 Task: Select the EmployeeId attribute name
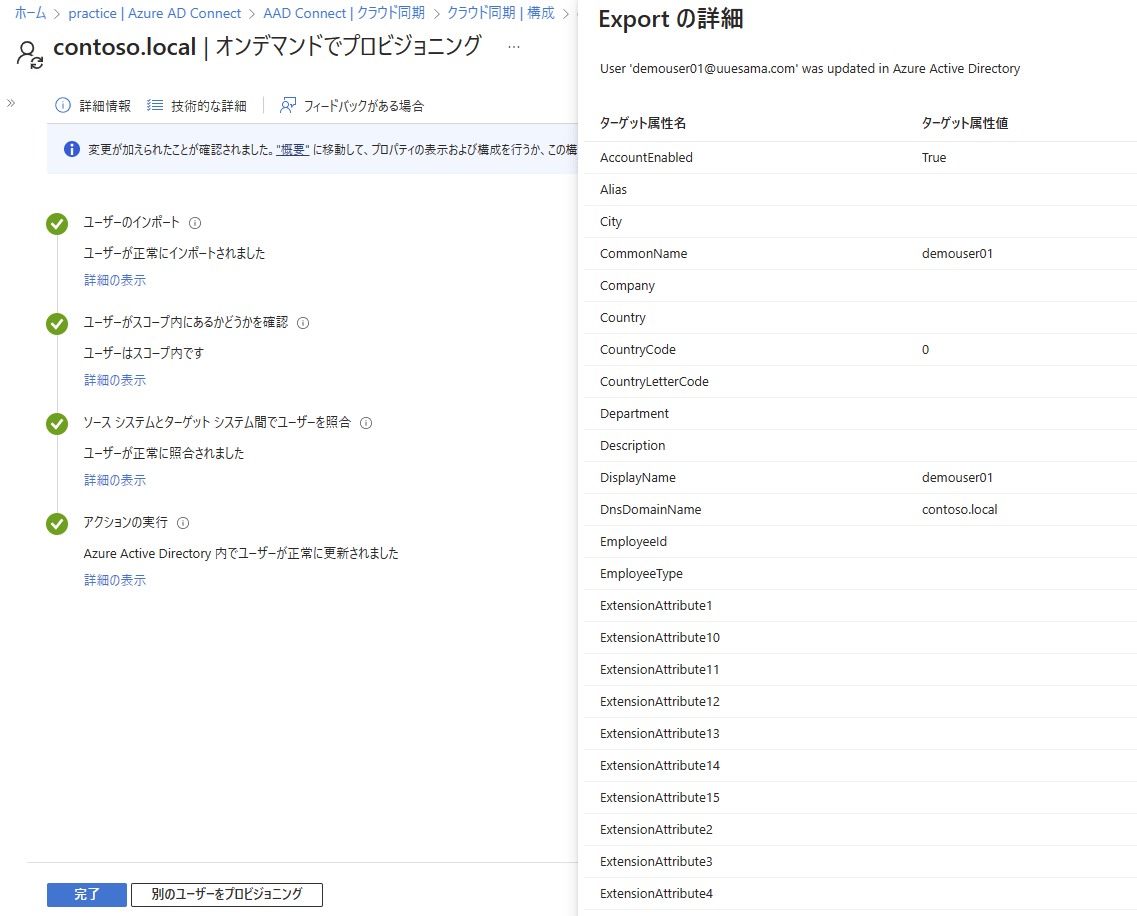point(633,541)
